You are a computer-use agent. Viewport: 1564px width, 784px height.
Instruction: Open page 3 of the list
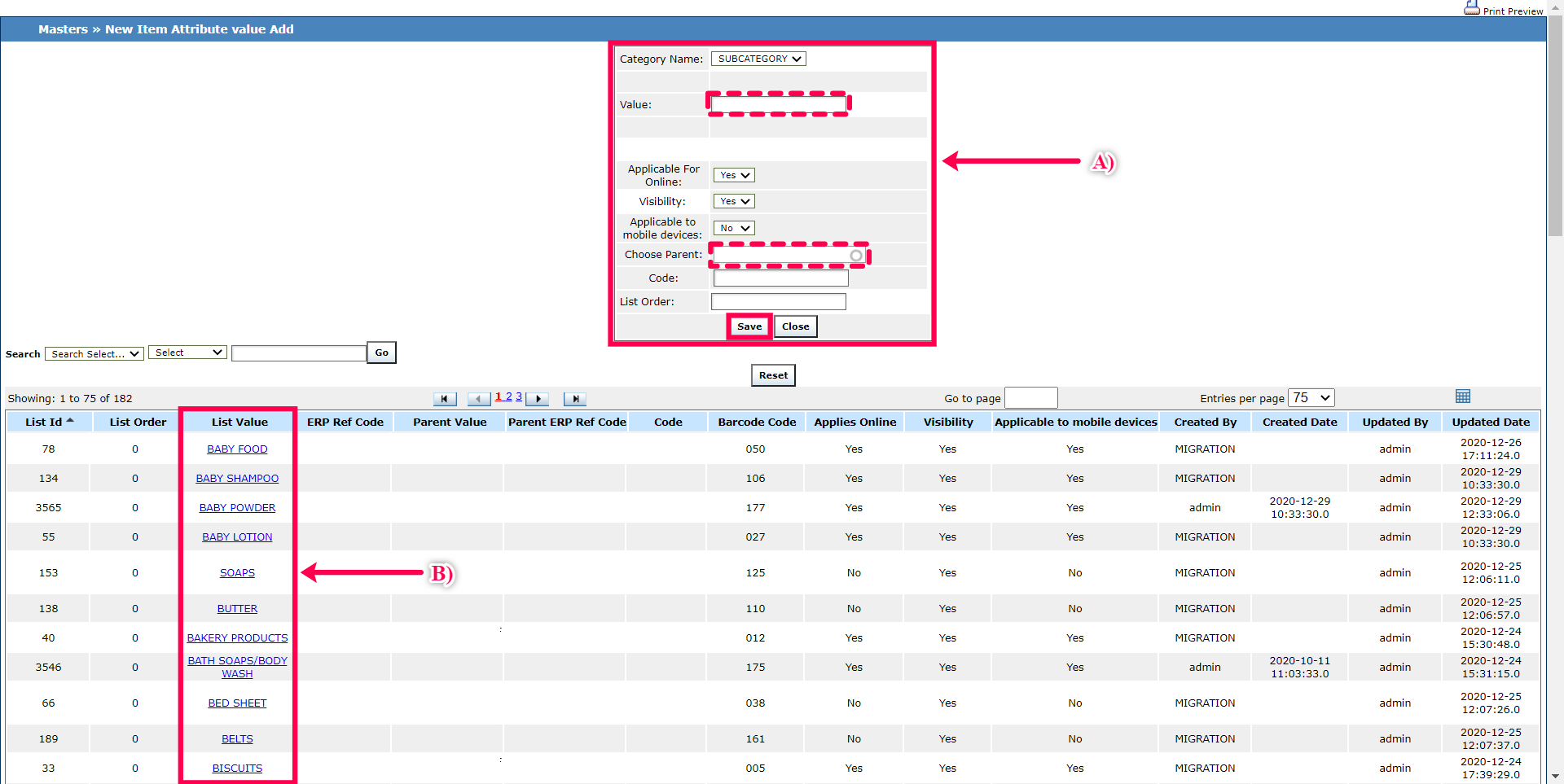(x=519, y=396)
